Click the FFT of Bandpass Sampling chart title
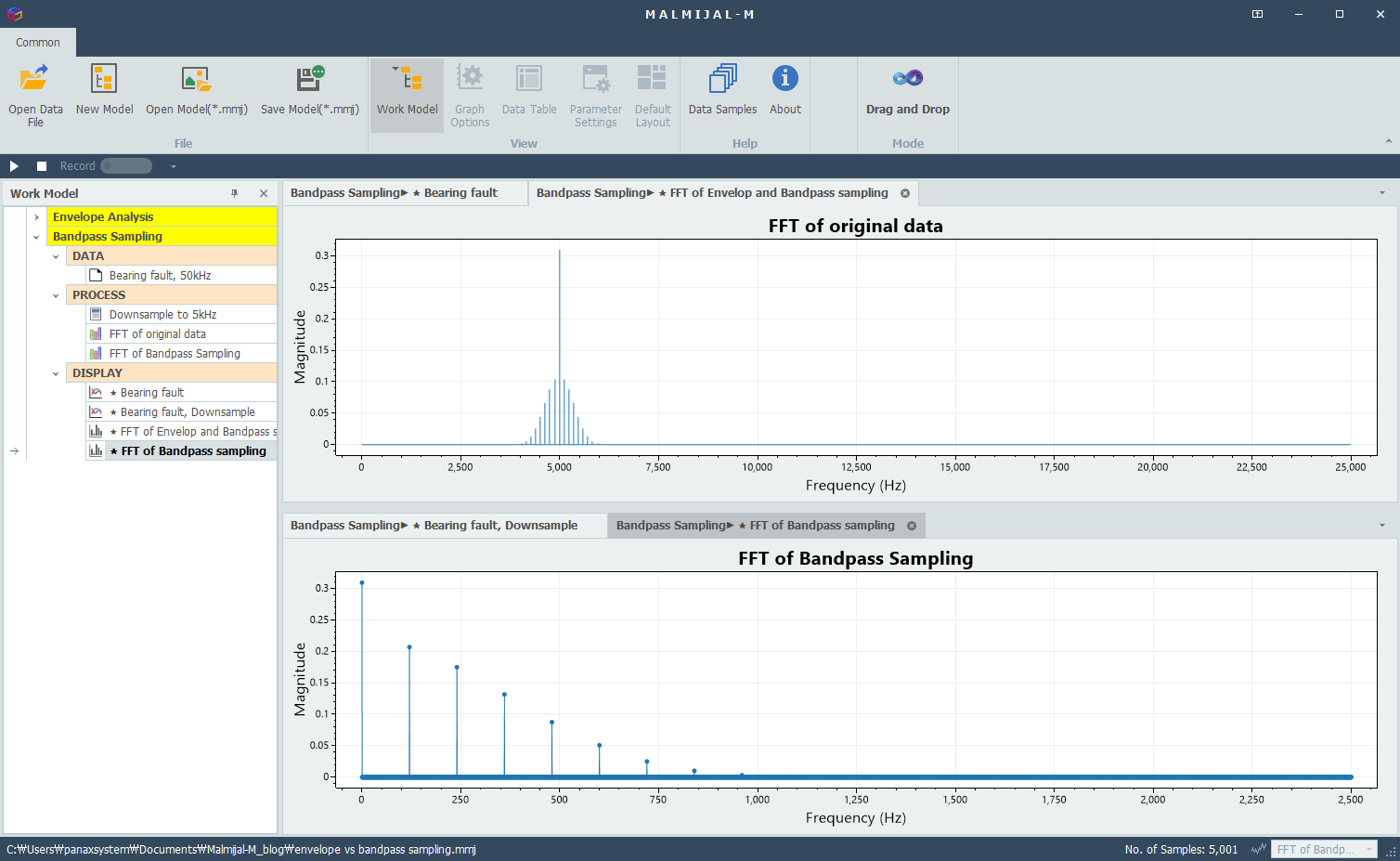The height and width of the screenshot is (861, 1400). (855, 558)
